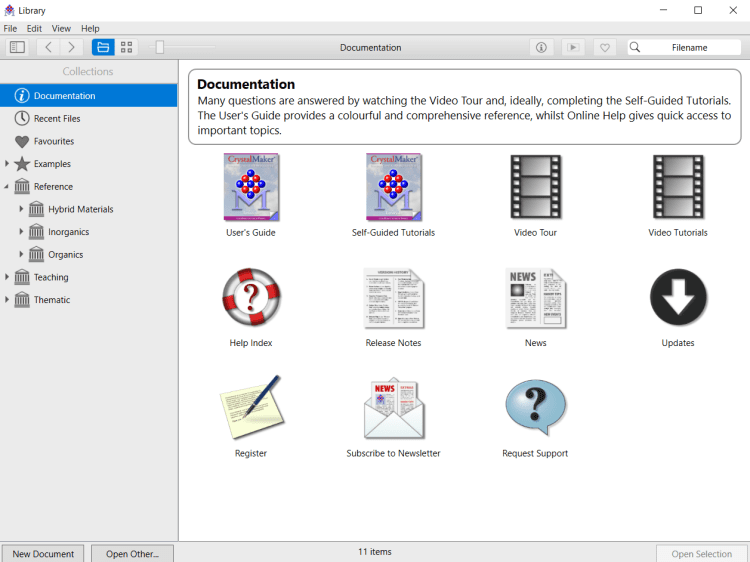
Task: Expand the Inorganics node
Action: (21, 231)
